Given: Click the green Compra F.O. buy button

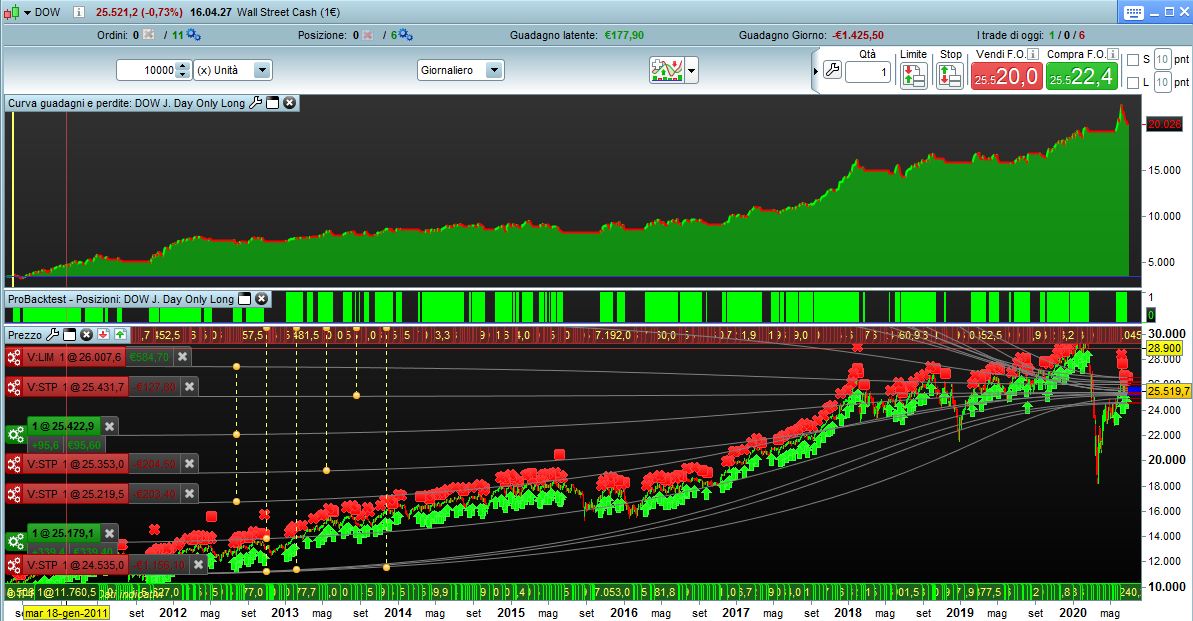Looking at the screenshot, I should (x=1081, y=76).
